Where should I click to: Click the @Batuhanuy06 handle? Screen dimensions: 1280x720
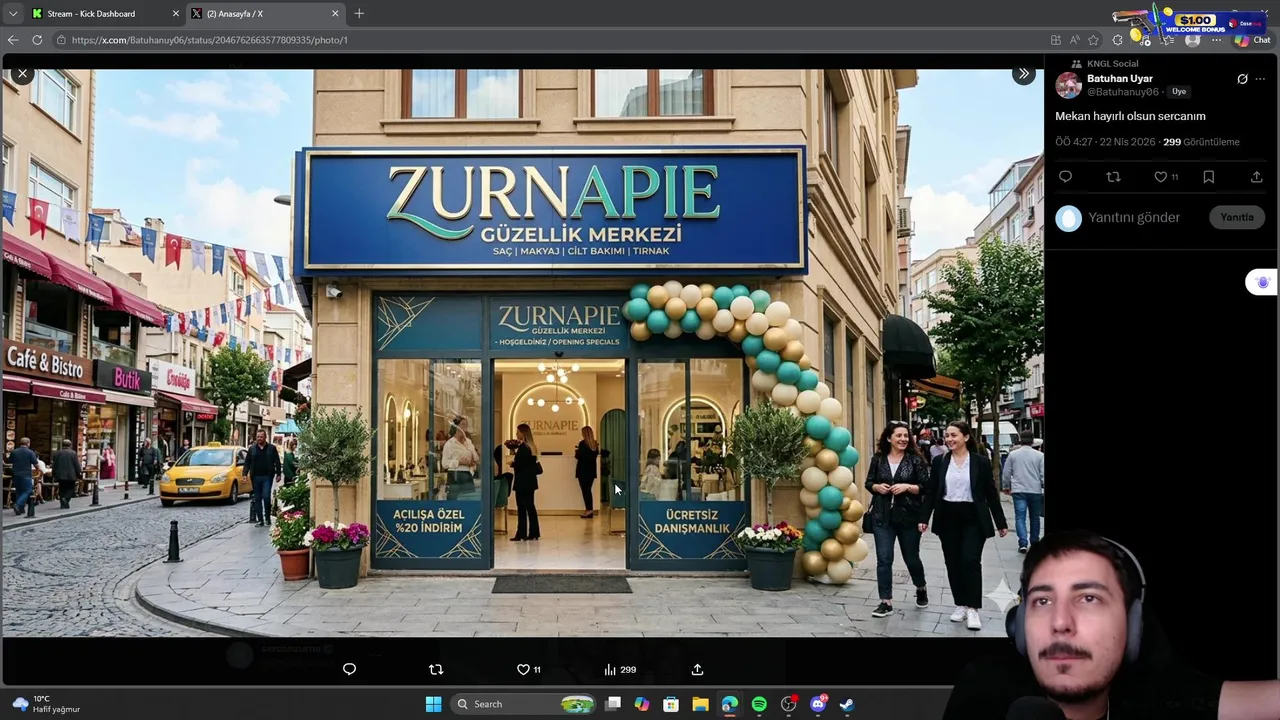1122,91
